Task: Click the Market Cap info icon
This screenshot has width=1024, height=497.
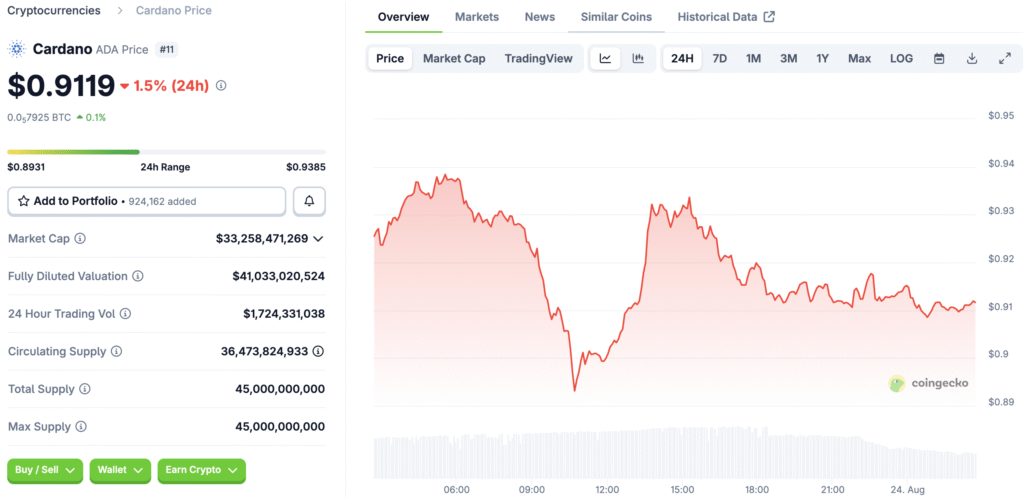Action: coord(80,239)
